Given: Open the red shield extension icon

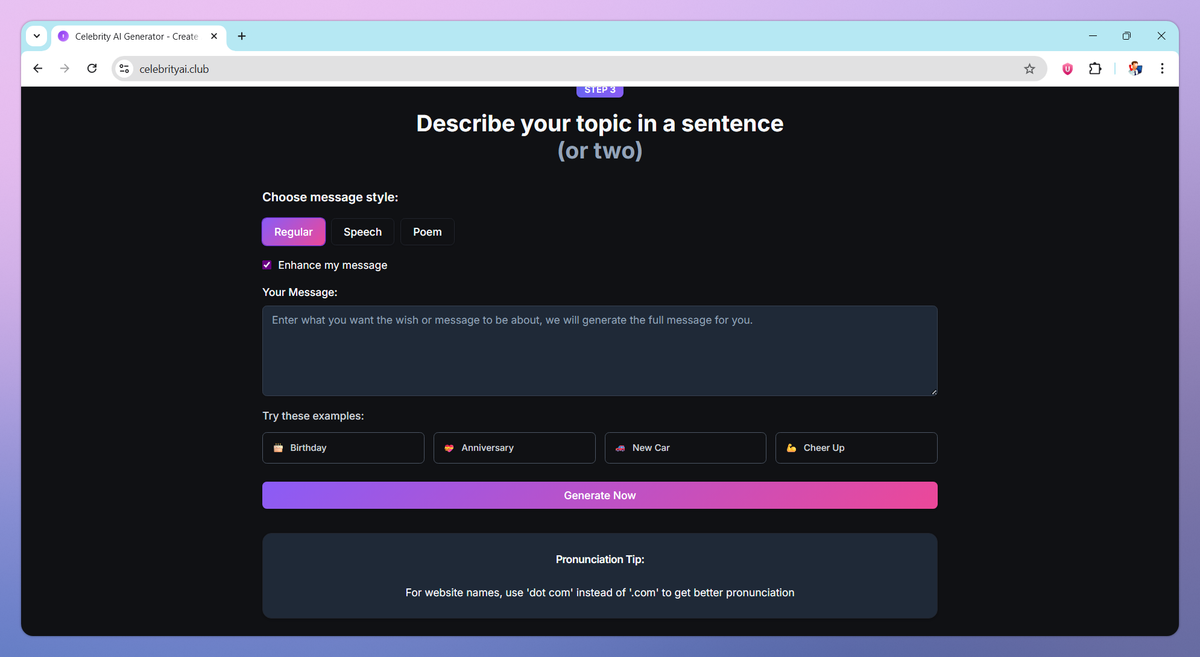Looking at the screenshot, I should point(1067,69).
